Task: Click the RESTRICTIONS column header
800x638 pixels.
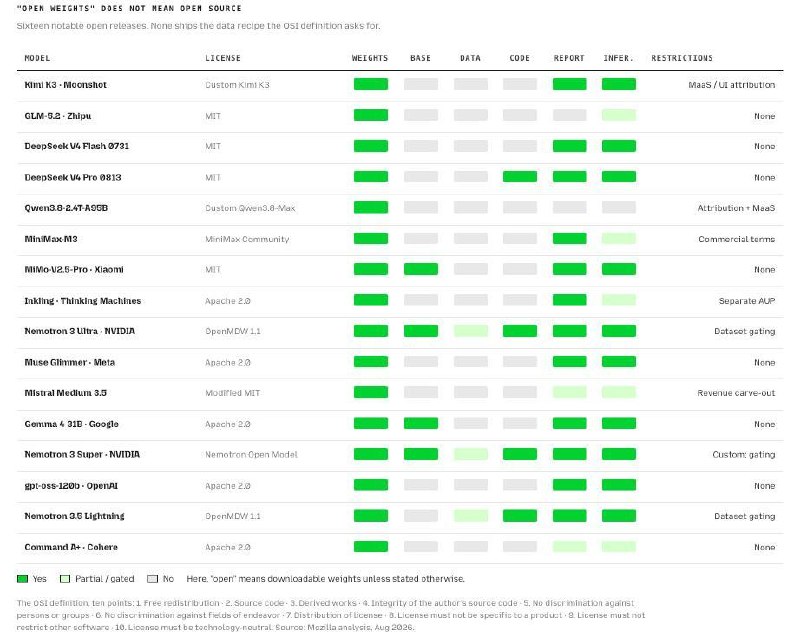Action: point(682,58)
